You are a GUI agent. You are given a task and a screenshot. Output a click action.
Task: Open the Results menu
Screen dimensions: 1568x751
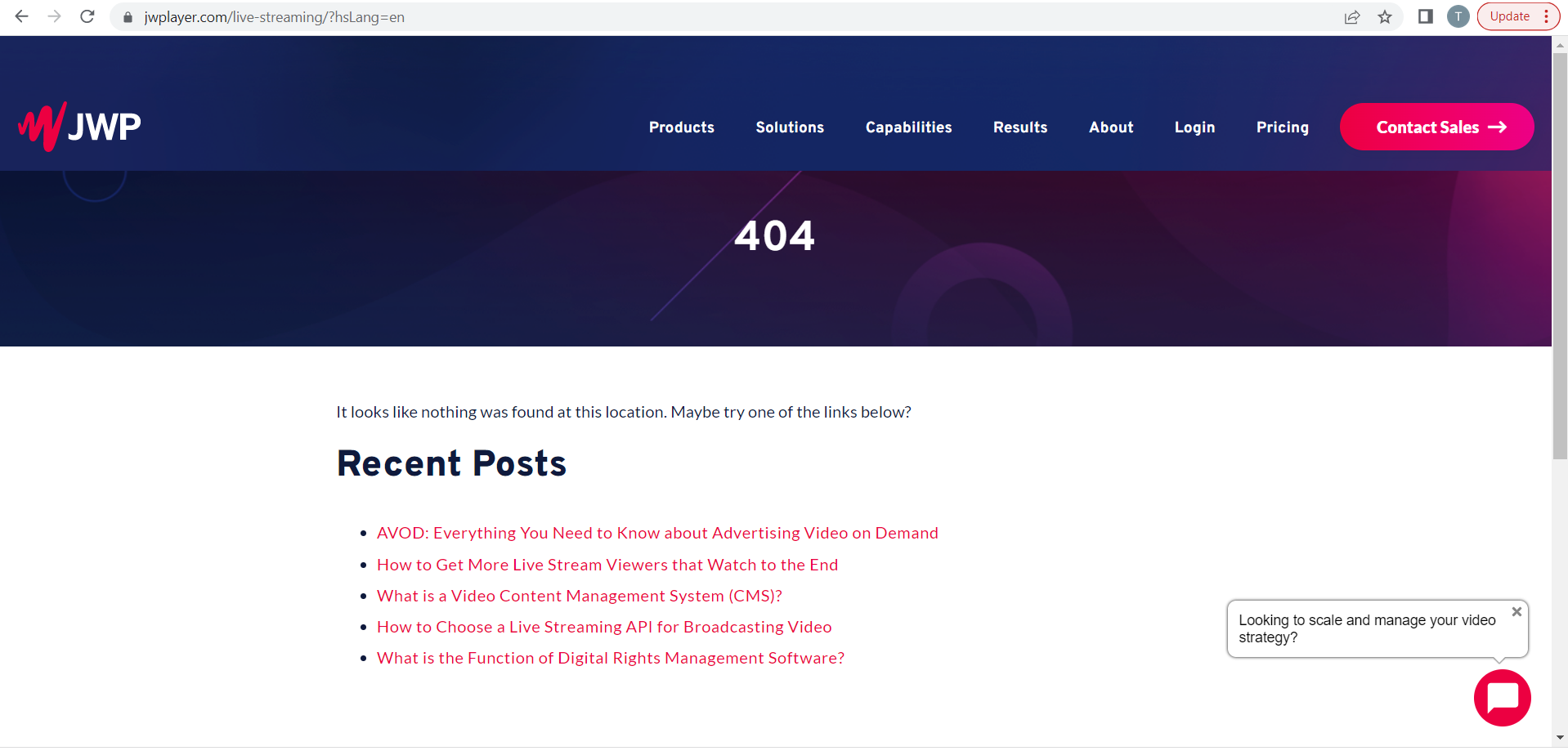(x=1020, y=127)
